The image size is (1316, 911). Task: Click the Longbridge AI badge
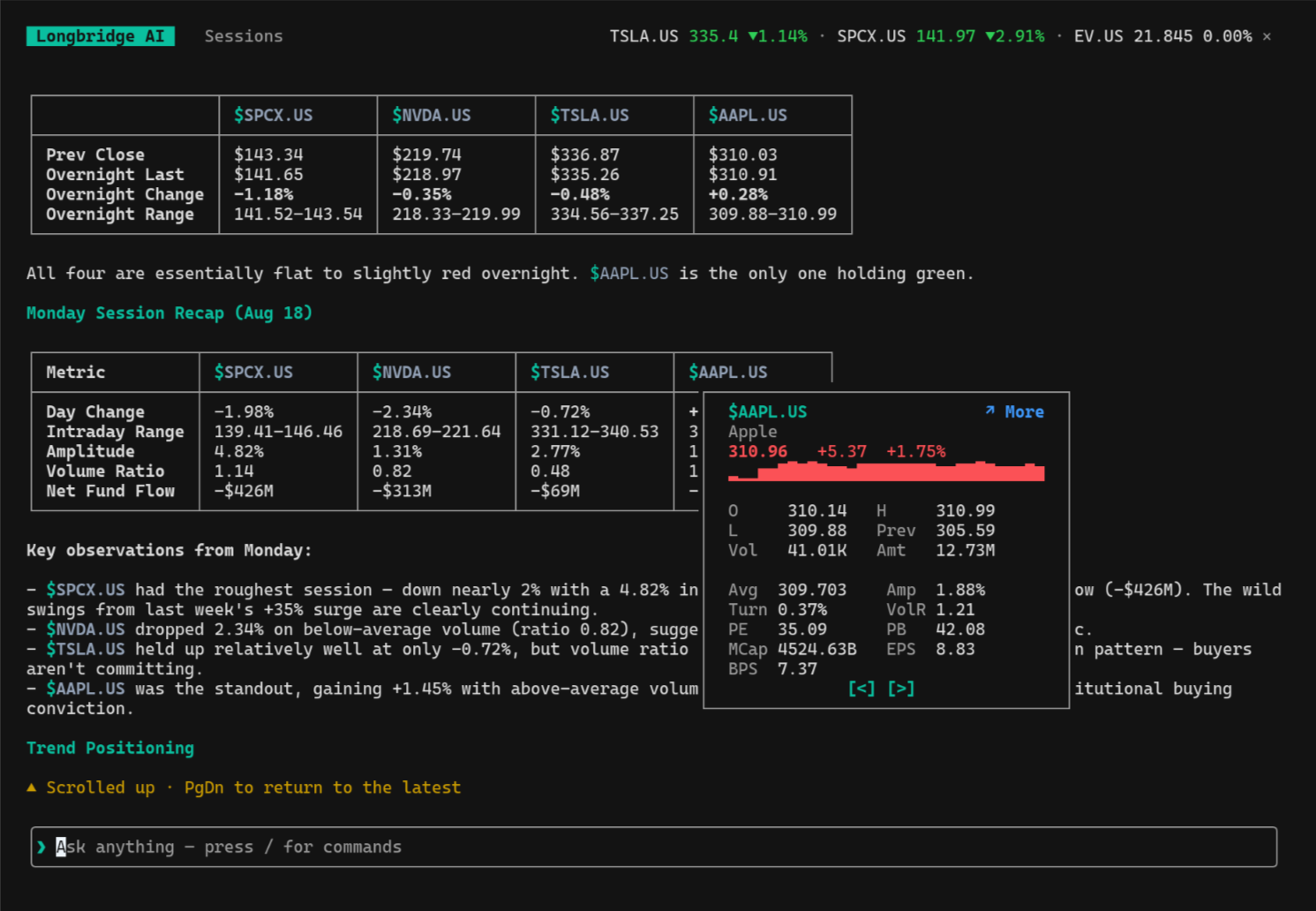pyautogui.click(x=101, y=36)
